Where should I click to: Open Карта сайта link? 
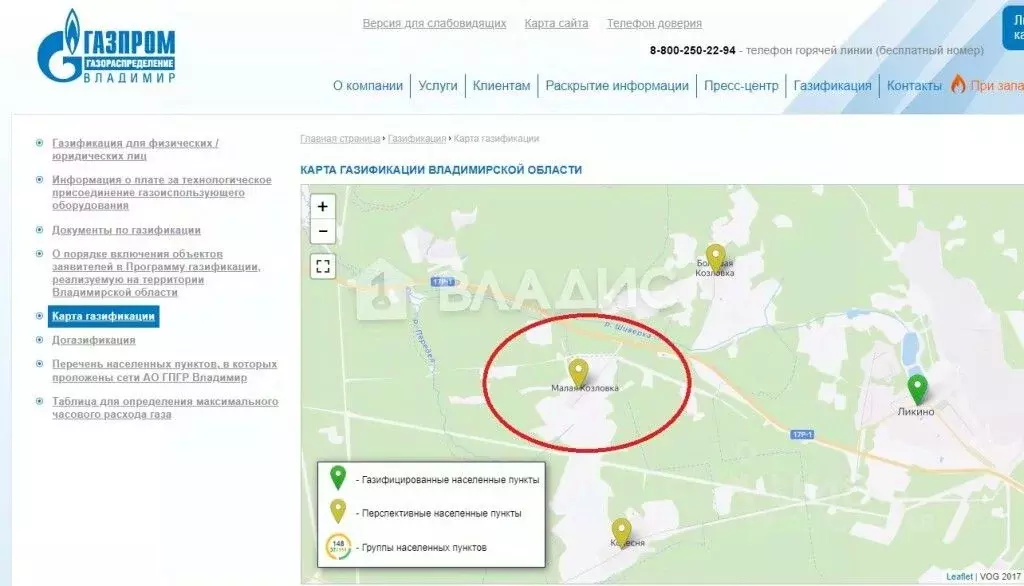(556, 24)
